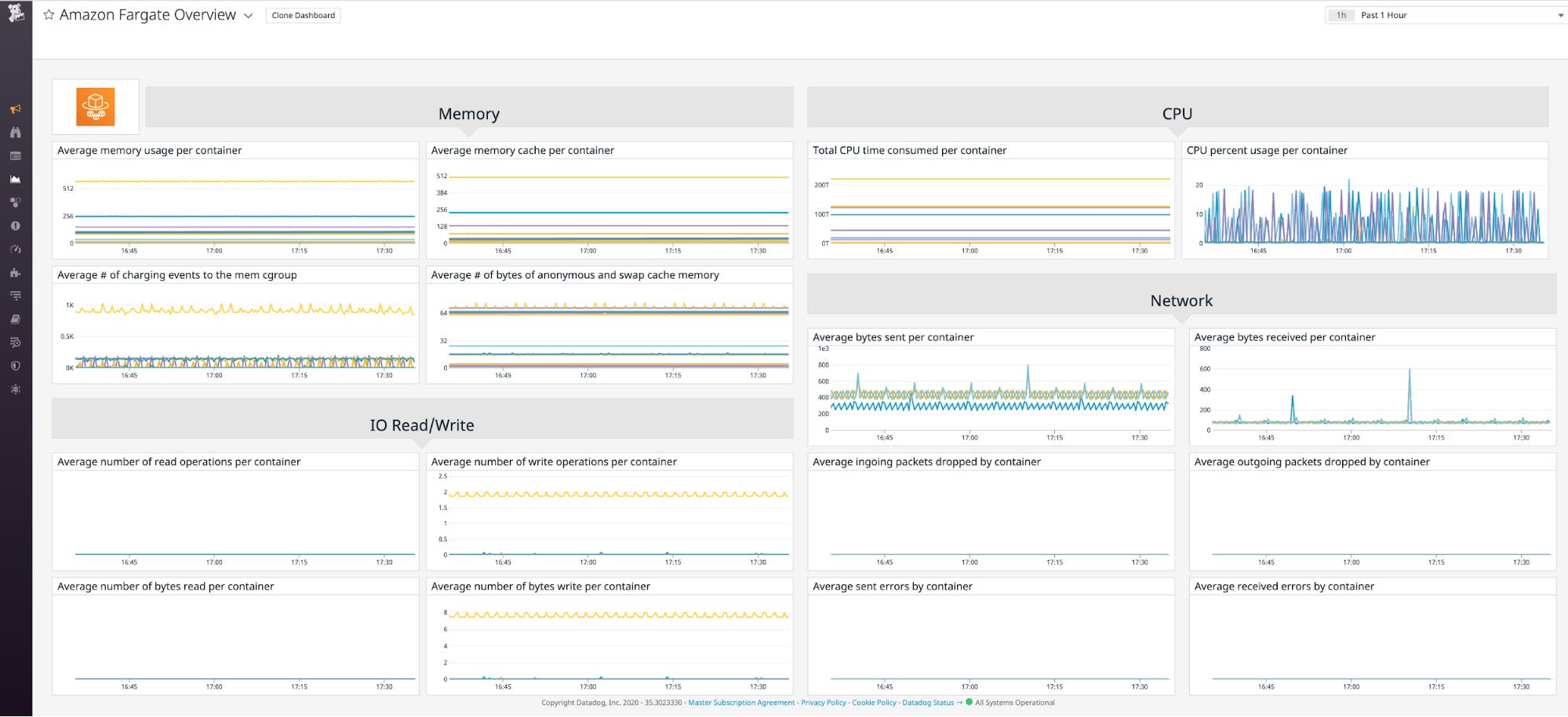Screen dimensions: 1568x717
Task: Open Integrations using the puzzle-piece sidebar icon
Action: pos(15,272)
